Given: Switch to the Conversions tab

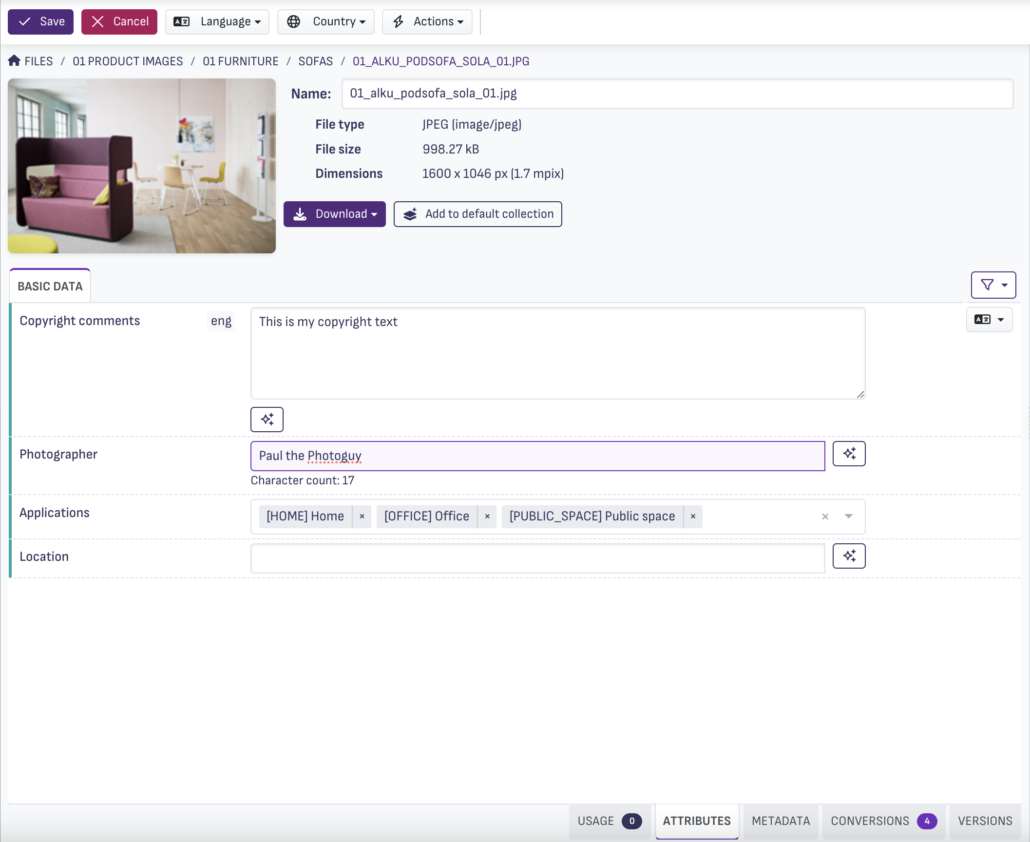Looking at the screenshot, I should point(883,821).
